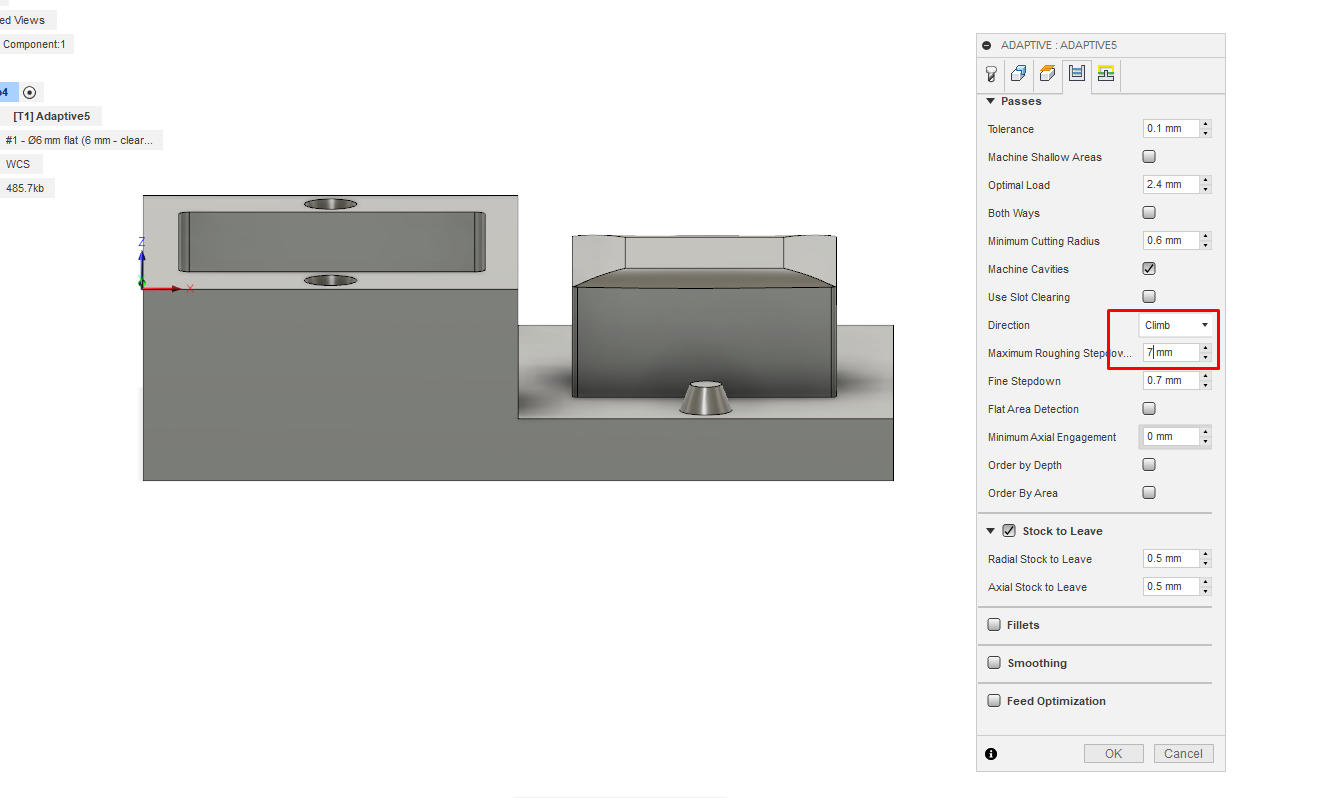
Task: Click the Radial Stock to Leave field
Action: tap(1171, 559)
